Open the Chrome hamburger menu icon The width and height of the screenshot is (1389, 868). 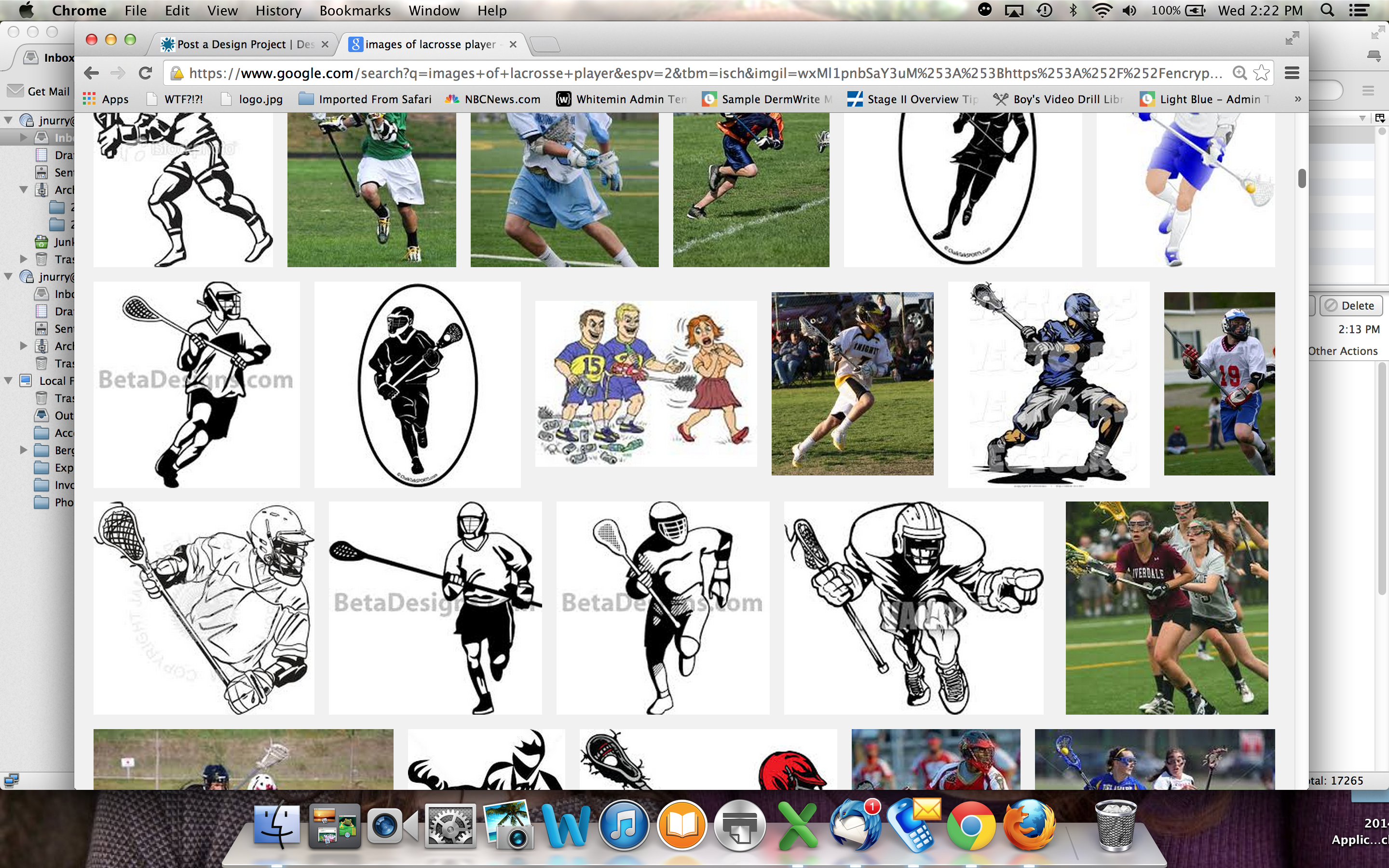(x=1292, y=73)
